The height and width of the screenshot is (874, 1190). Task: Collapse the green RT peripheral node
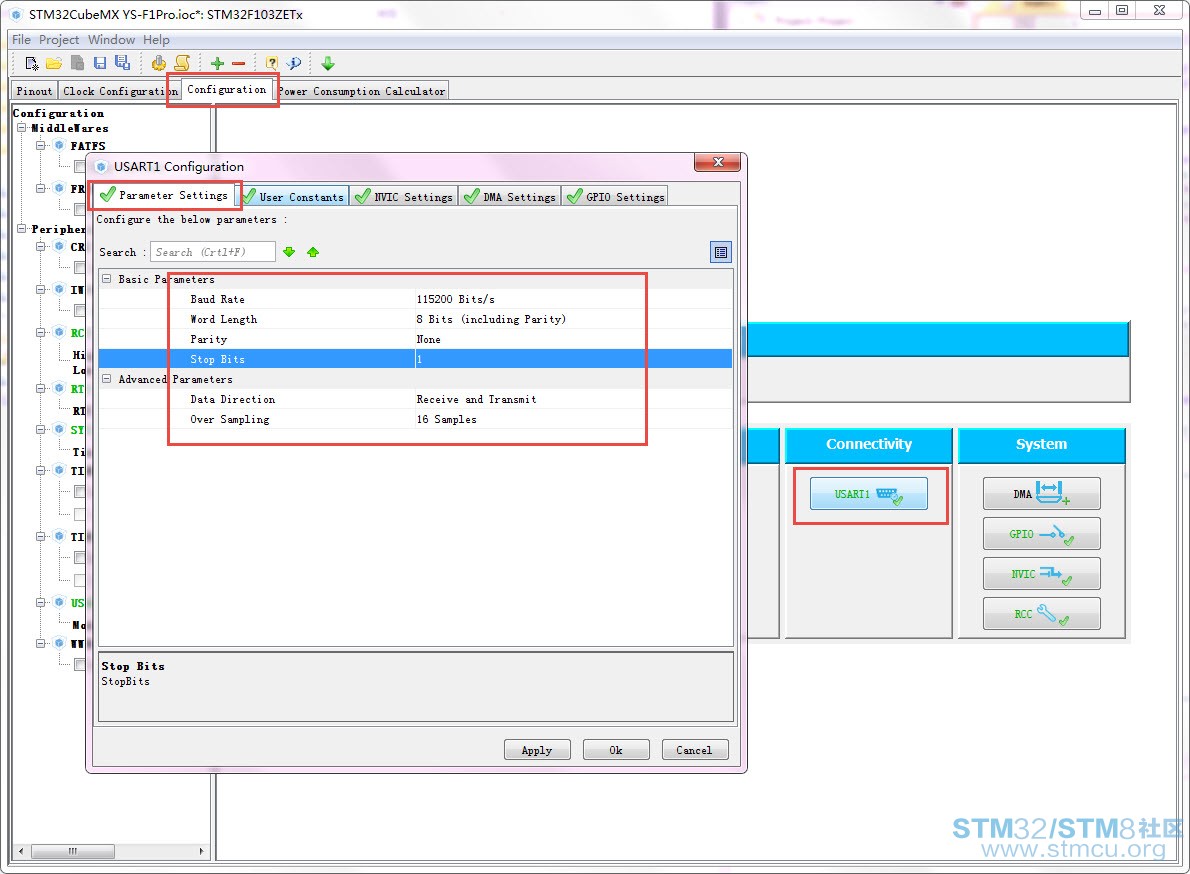tap(40, 388)
